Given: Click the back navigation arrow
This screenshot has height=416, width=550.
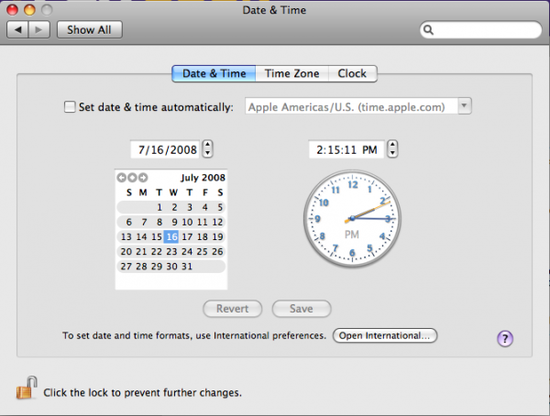Looking at the screenshot, I should (x=18, y=30).
